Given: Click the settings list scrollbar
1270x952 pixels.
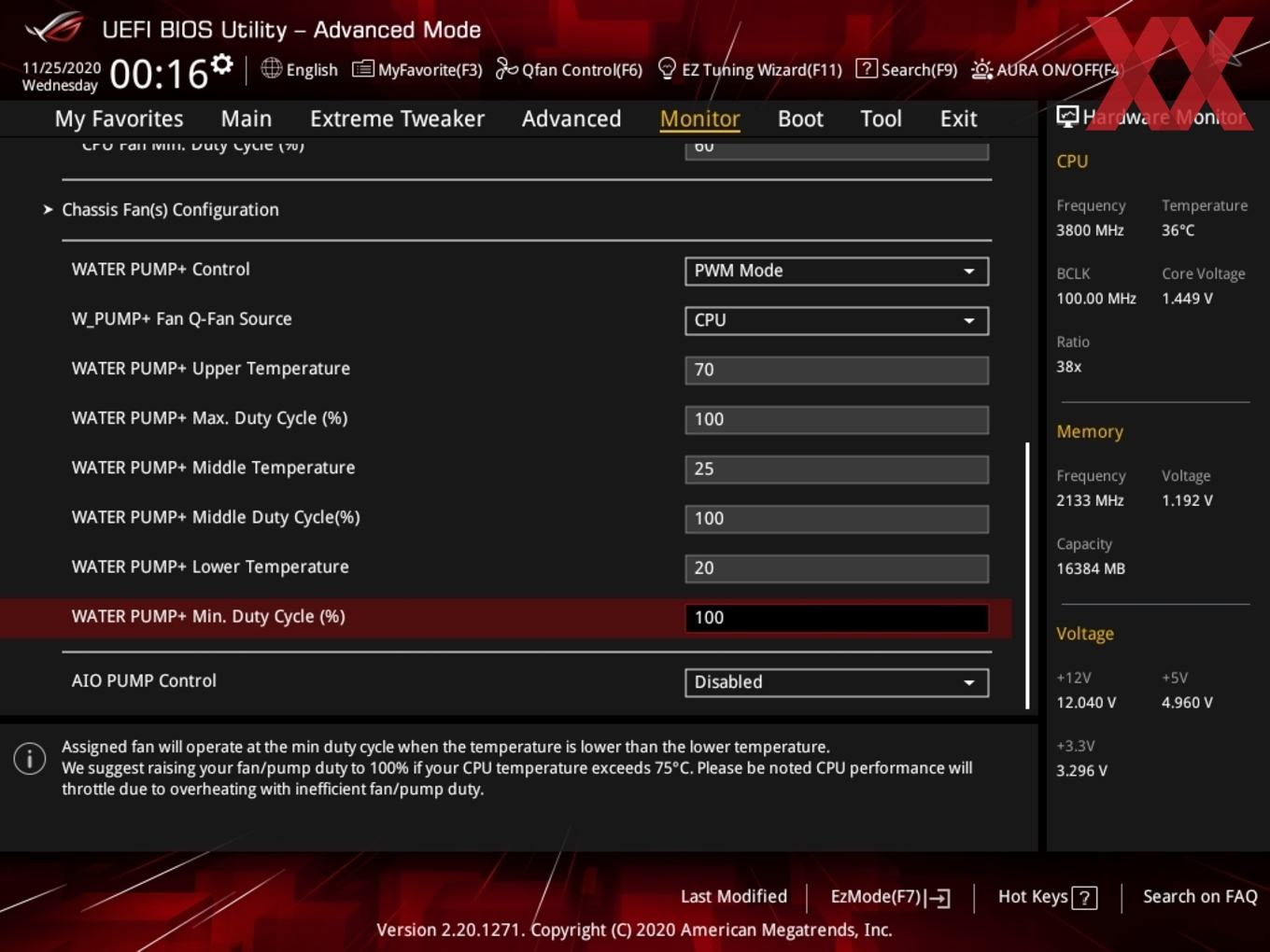Looking at the screenshot, I should pos(1027,575).
